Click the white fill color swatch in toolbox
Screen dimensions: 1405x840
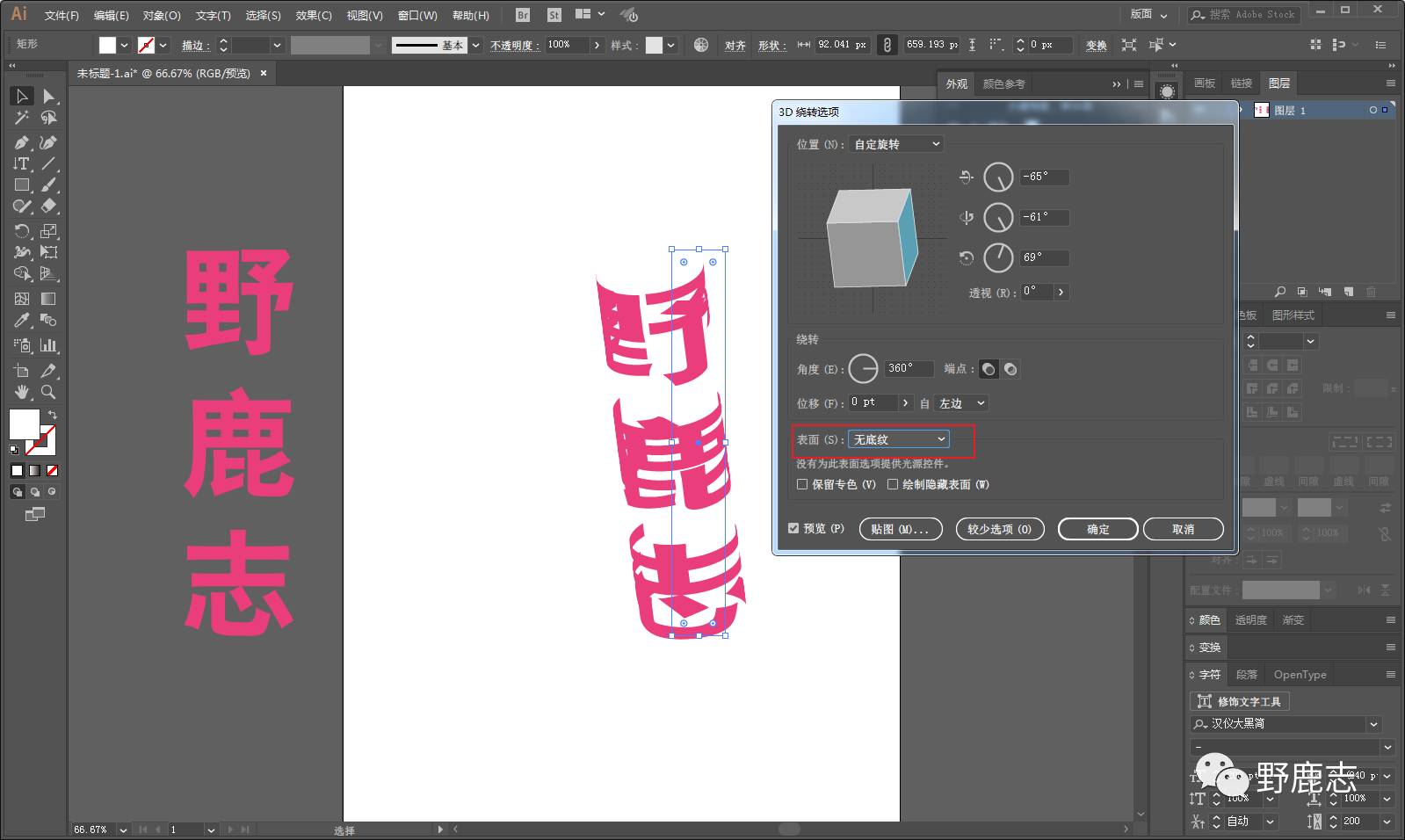click(24, 424)
